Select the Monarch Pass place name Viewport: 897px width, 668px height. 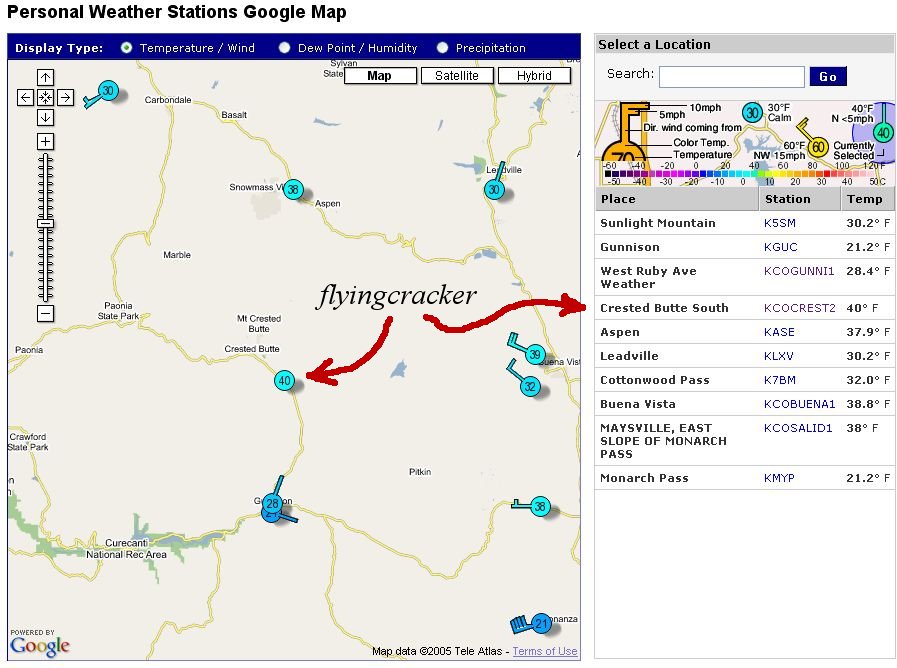click(644, 478)
